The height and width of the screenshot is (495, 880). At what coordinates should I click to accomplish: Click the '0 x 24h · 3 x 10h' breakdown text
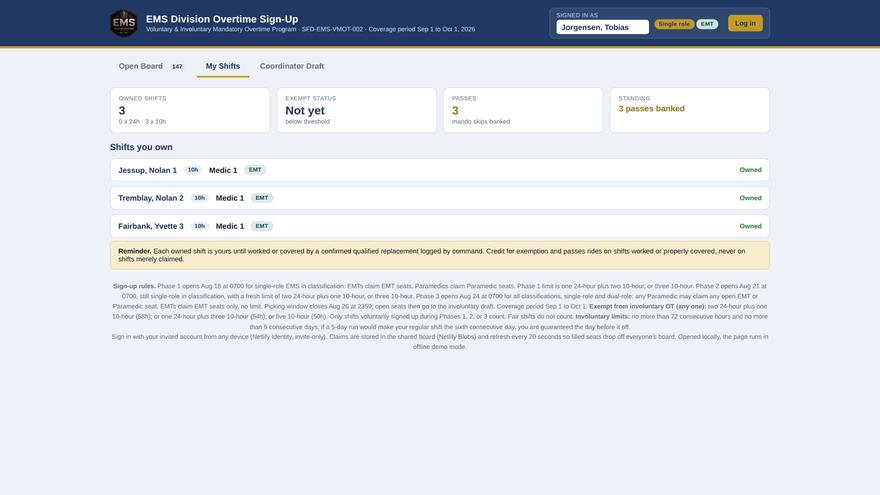click(x=142, y=122)
